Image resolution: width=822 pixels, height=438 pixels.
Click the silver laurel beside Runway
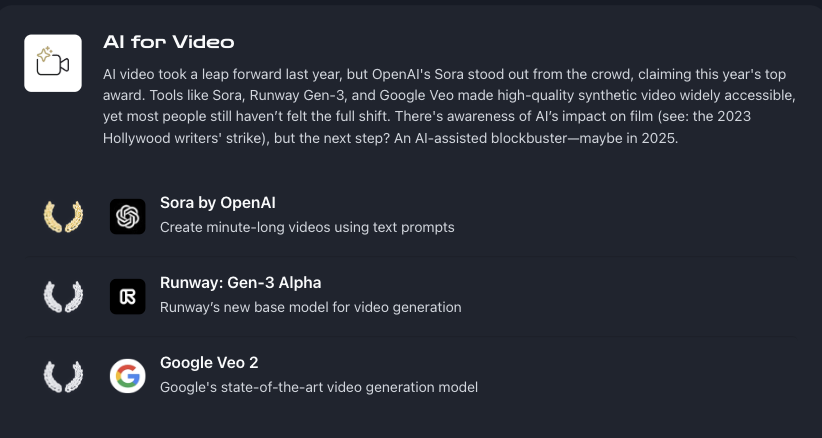coord(63,297)
